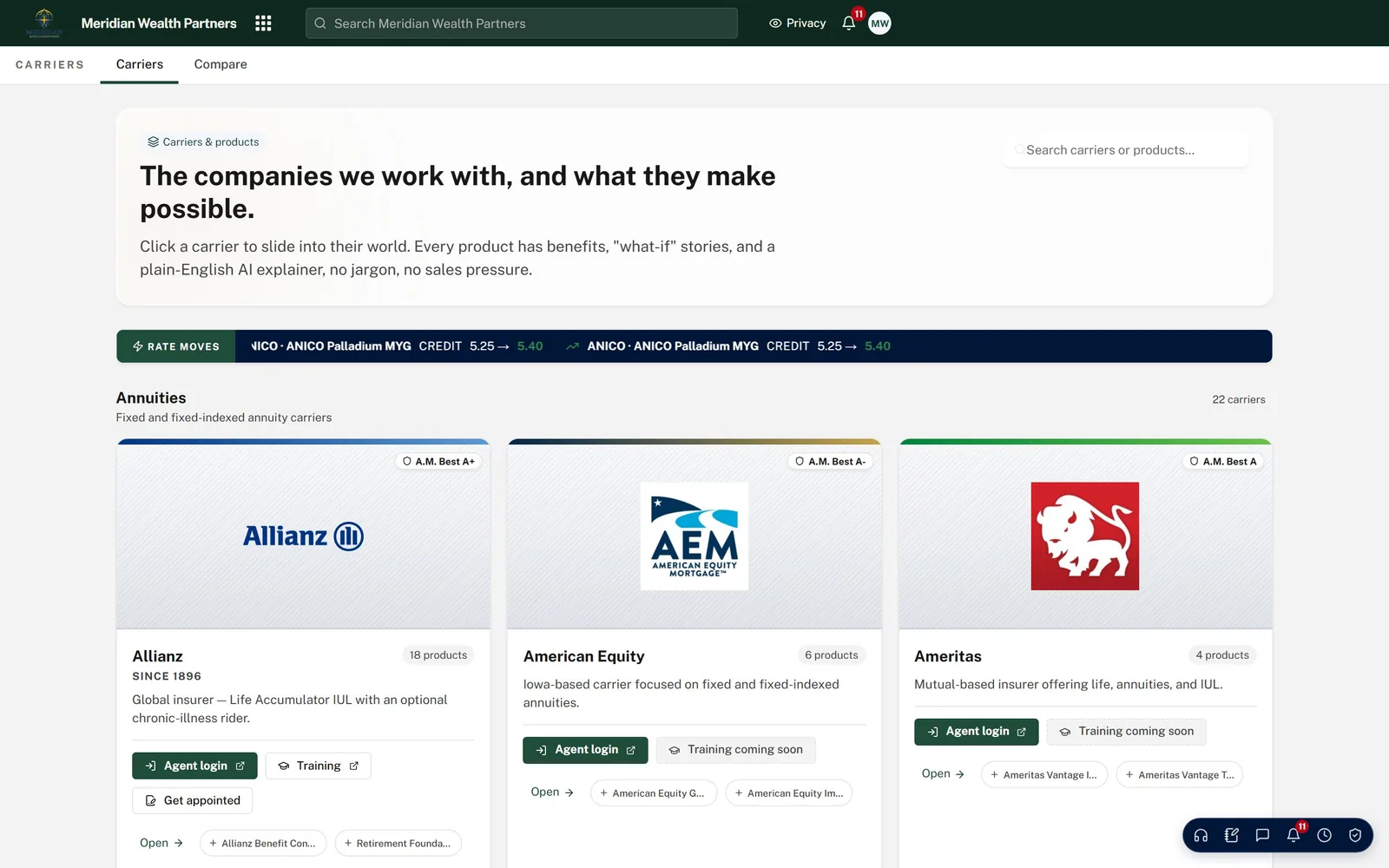The height and width of the screenshot is (868, 1389).
Task: Click the A.M. Best A- badge
Action: (831, 462)
